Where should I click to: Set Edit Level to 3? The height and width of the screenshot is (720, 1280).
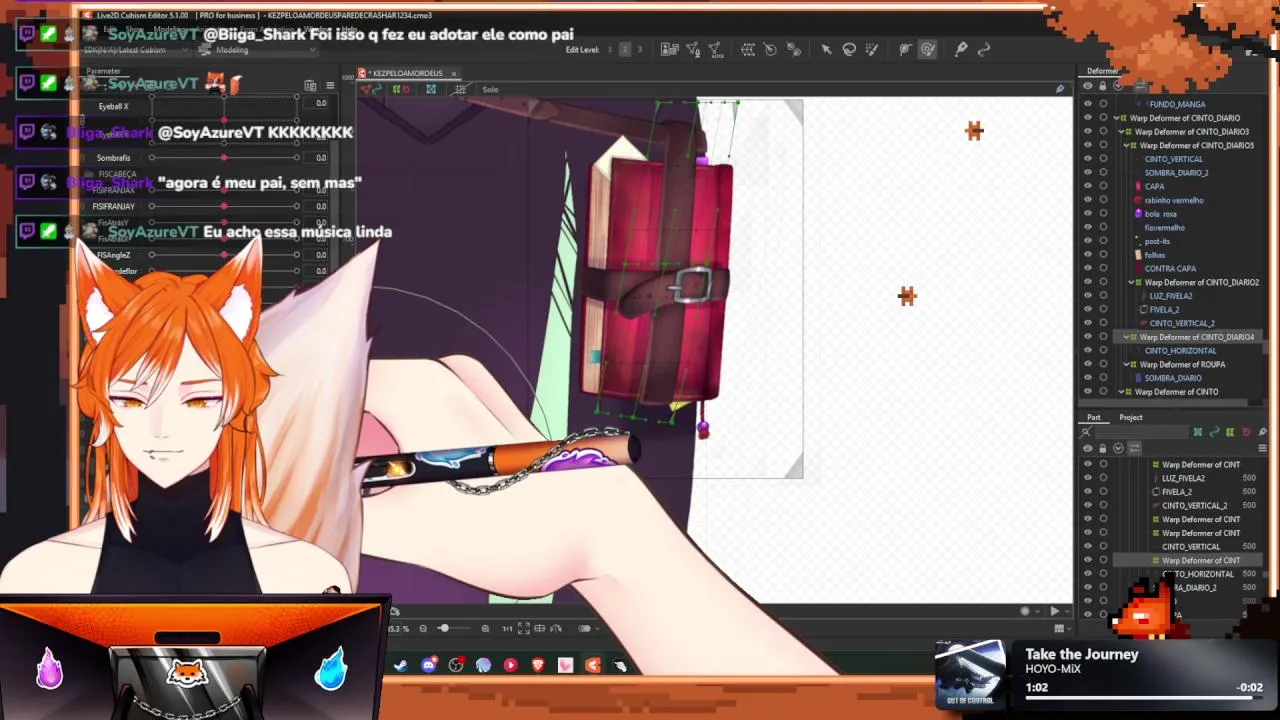[x=640, y=49]
